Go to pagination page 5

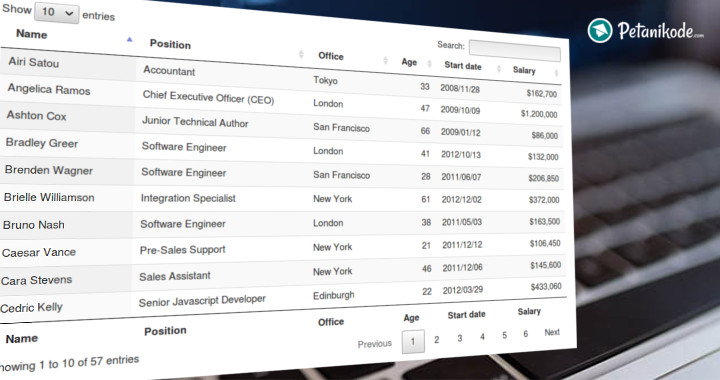point(504,335)
